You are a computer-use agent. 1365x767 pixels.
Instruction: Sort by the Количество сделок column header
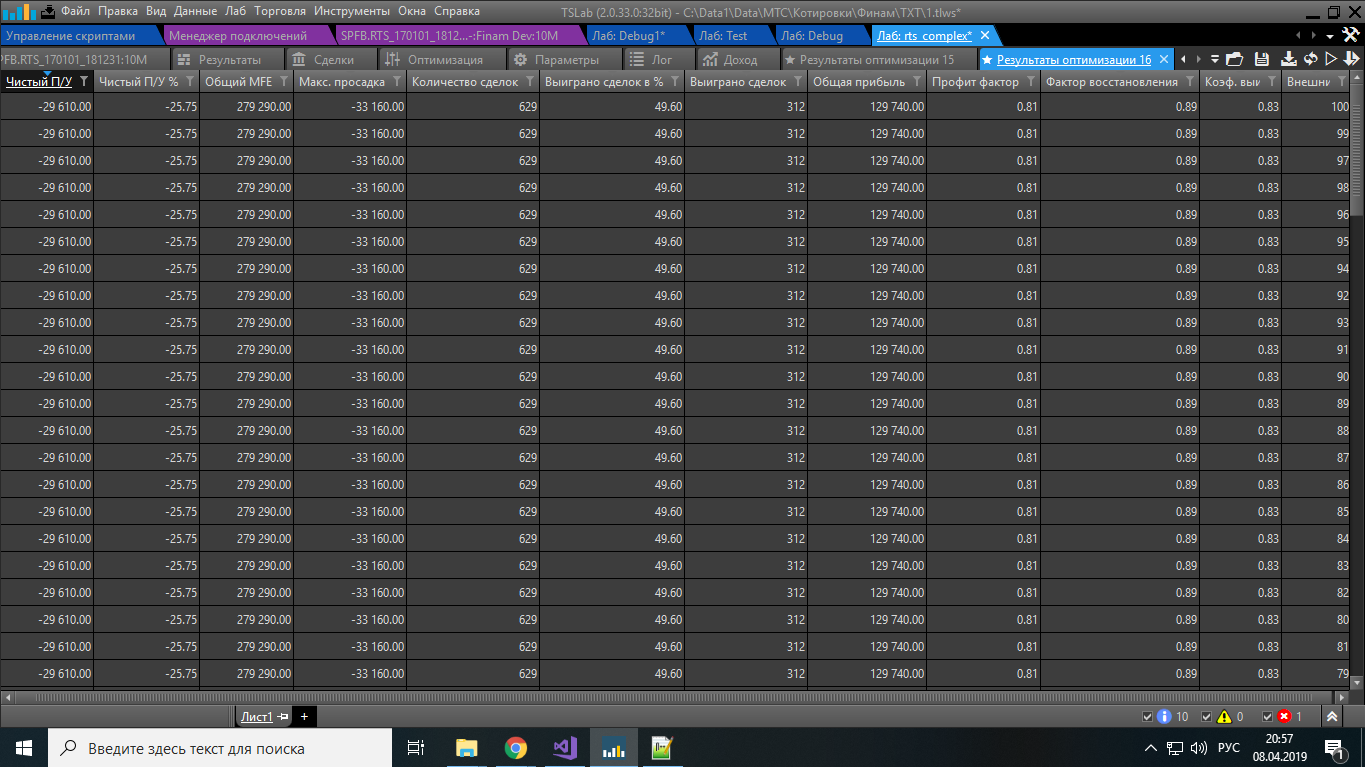click(x=465, y=82)
